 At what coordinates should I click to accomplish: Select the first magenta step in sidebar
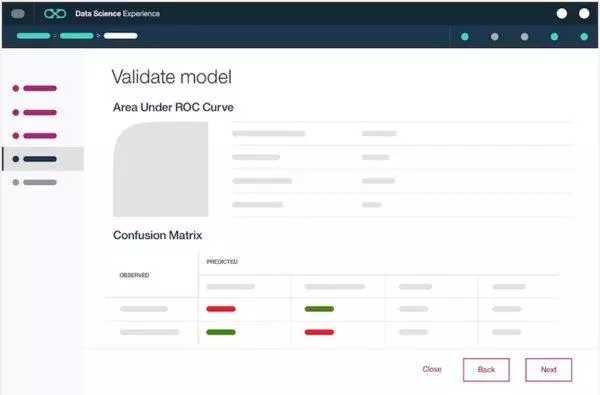(x=35, y=88)
